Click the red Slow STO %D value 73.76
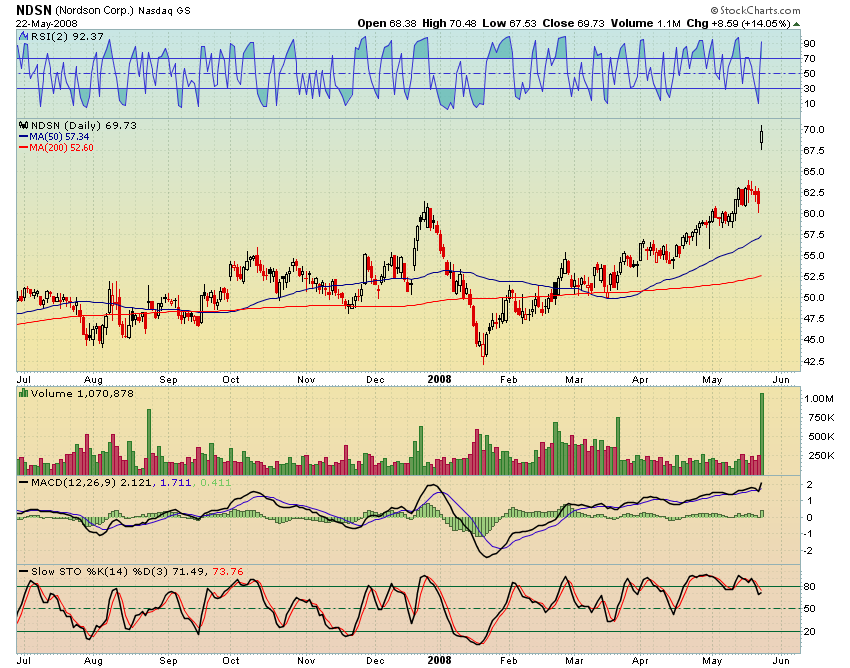Image resolution: width=850 pixels, height=668 pixels. 228,571
